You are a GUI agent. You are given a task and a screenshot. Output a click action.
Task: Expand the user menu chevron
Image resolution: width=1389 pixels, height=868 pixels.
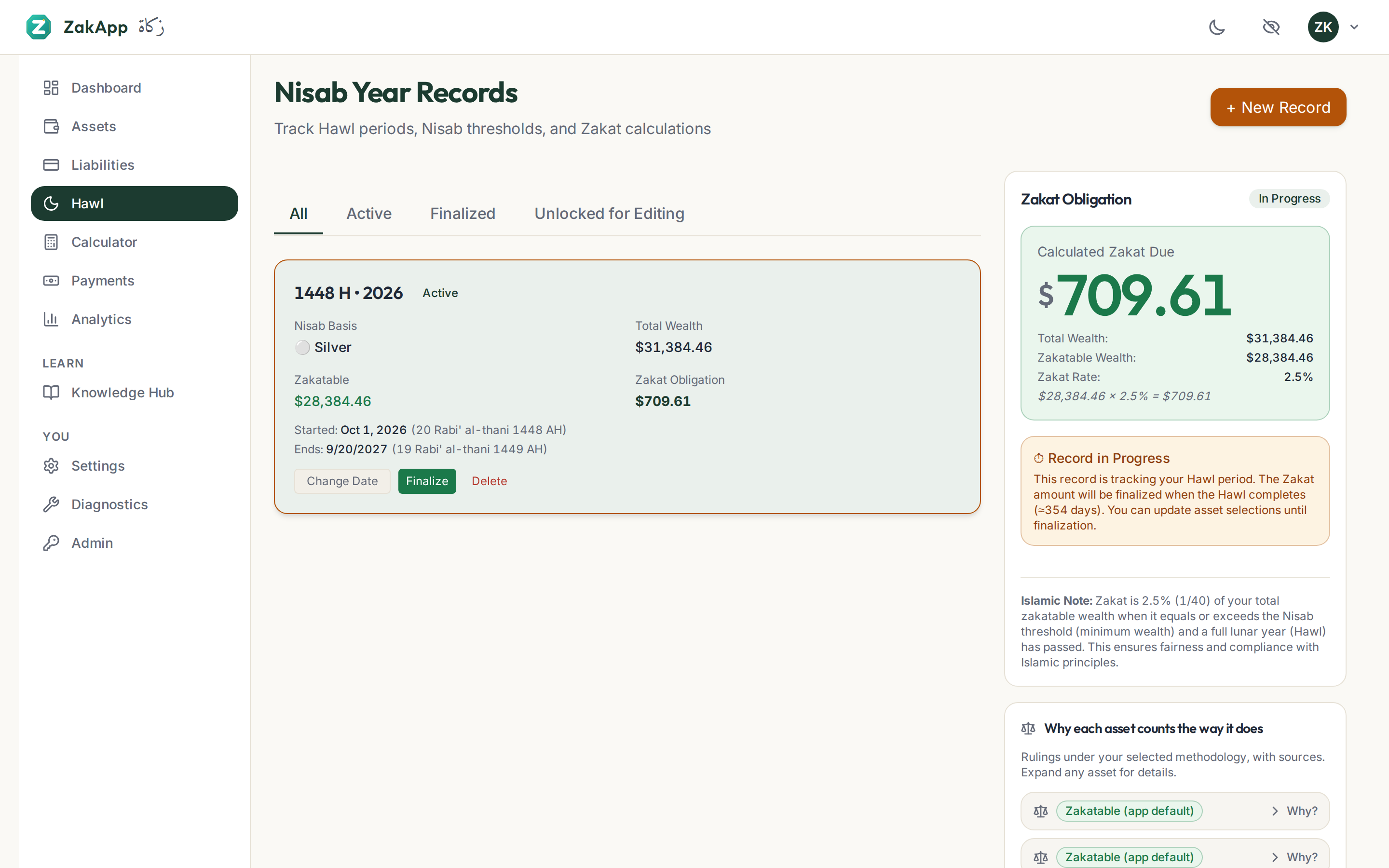(x=1355, y=27)
